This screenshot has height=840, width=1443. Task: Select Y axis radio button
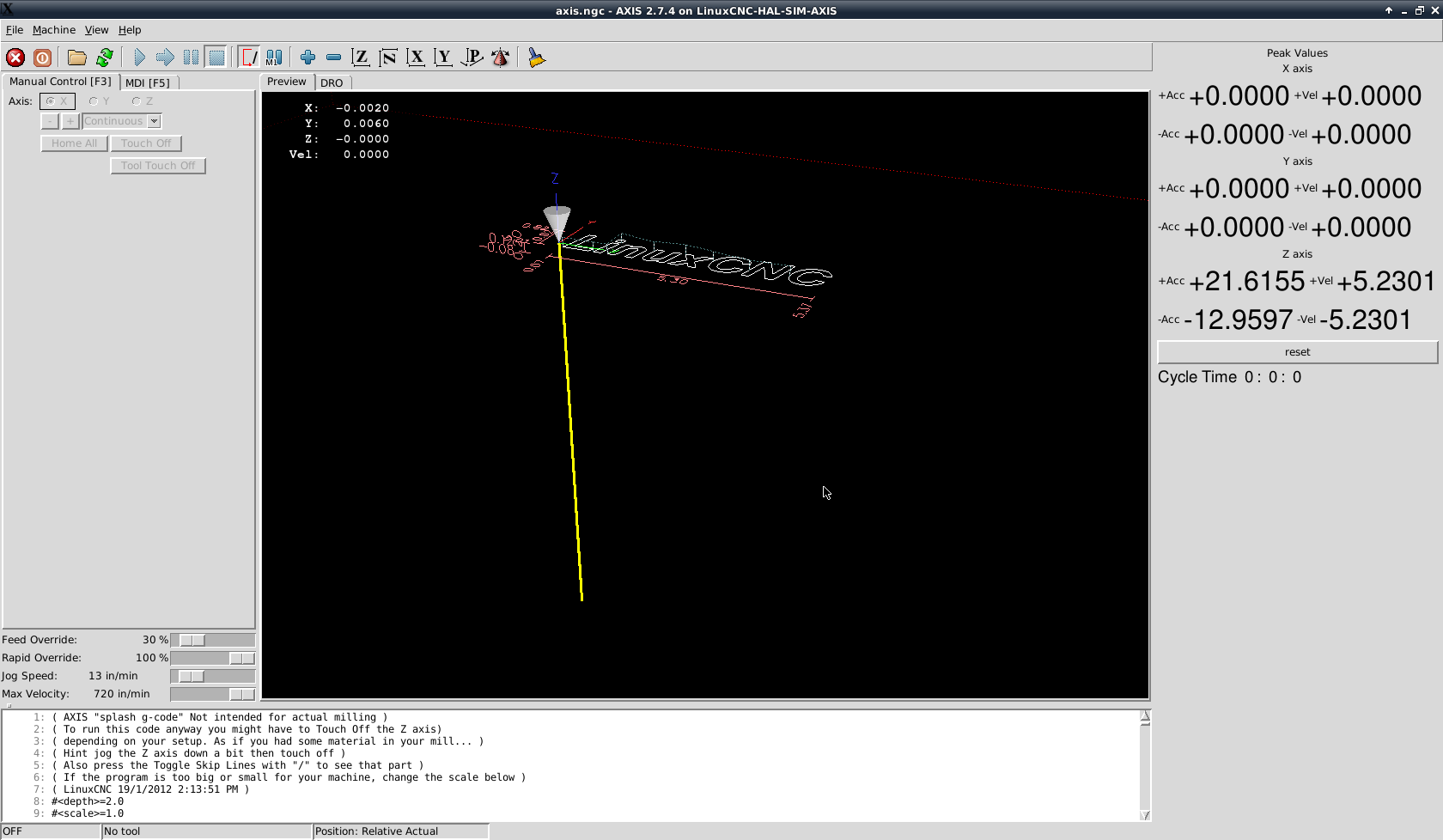[99, 101]
